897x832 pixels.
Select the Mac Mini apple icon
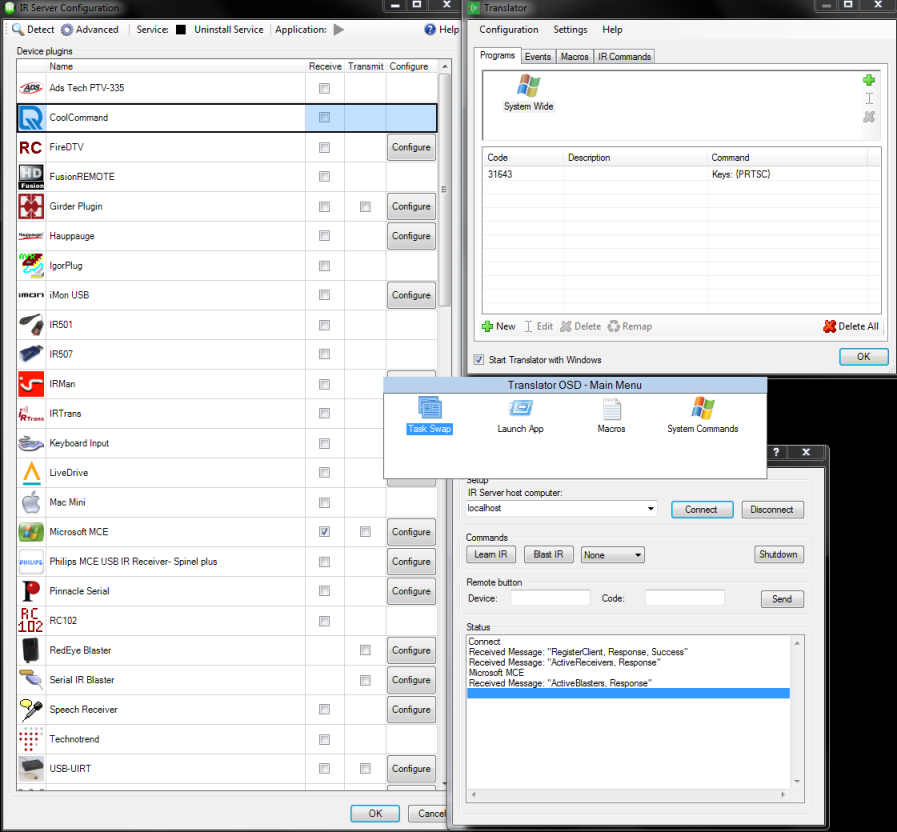[31, 502]
